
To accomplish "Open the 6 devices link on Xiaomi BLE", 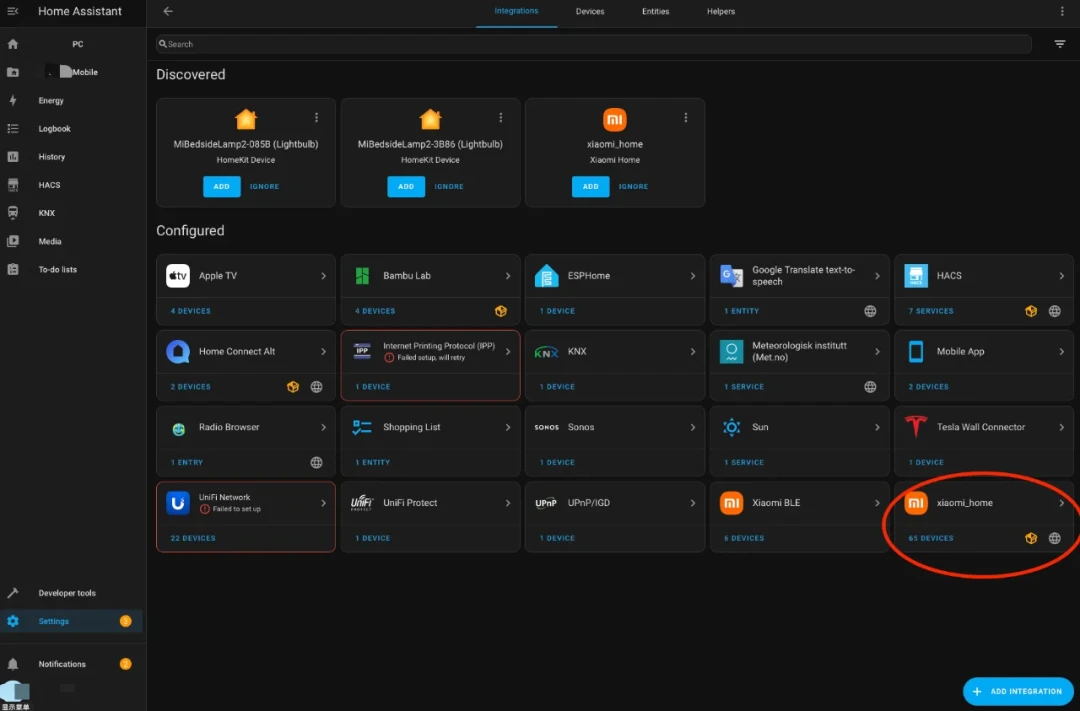I will [x=744, y=538].
